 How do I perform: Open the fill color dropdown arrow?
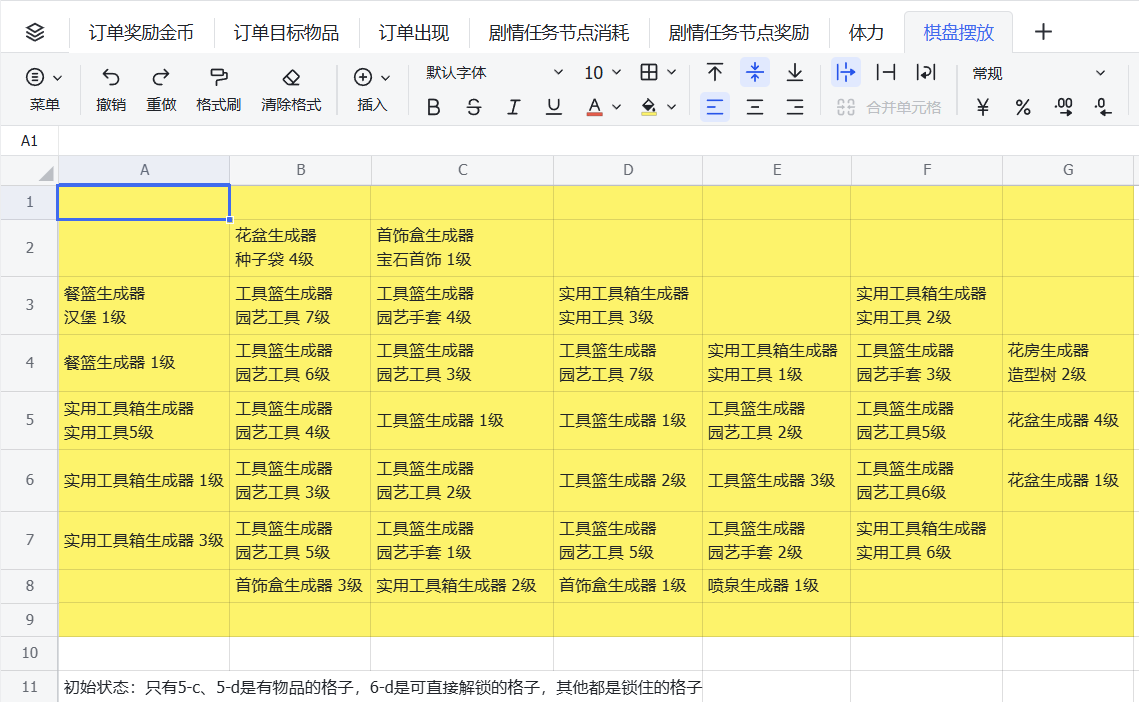pos(672,108)
